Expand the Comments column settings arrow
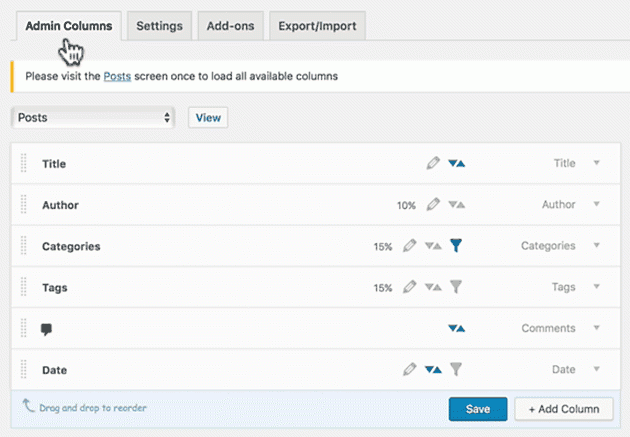The width and height of the screenshot is (630, 437). [x=597, y=328]
